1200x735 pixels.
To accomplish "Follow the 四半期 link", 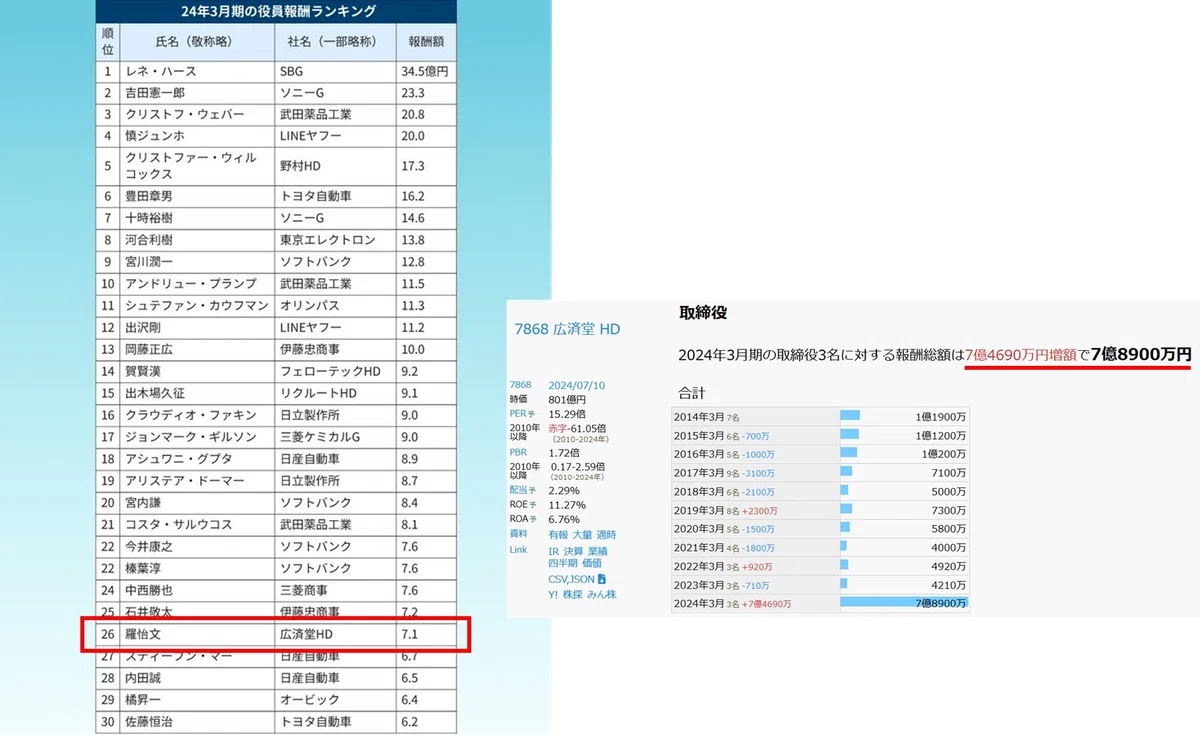I will (x=563, y=563).
